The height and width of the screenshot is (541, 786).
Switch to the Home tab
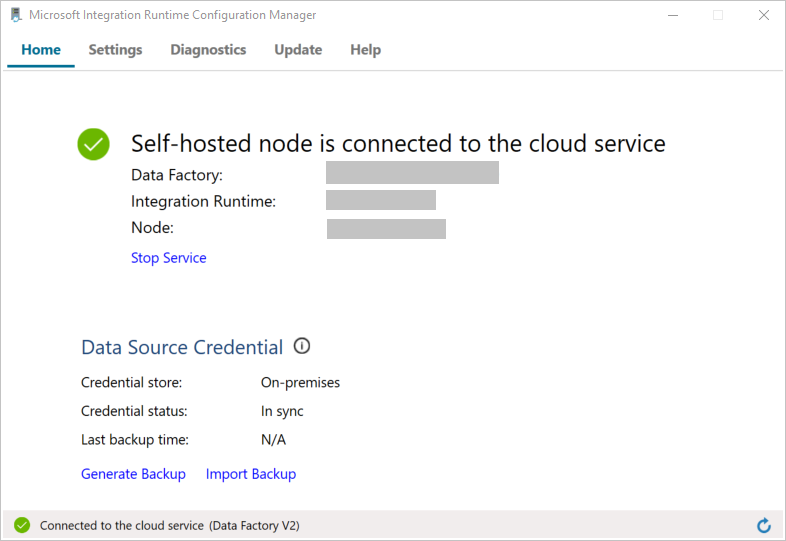point(41,50)
